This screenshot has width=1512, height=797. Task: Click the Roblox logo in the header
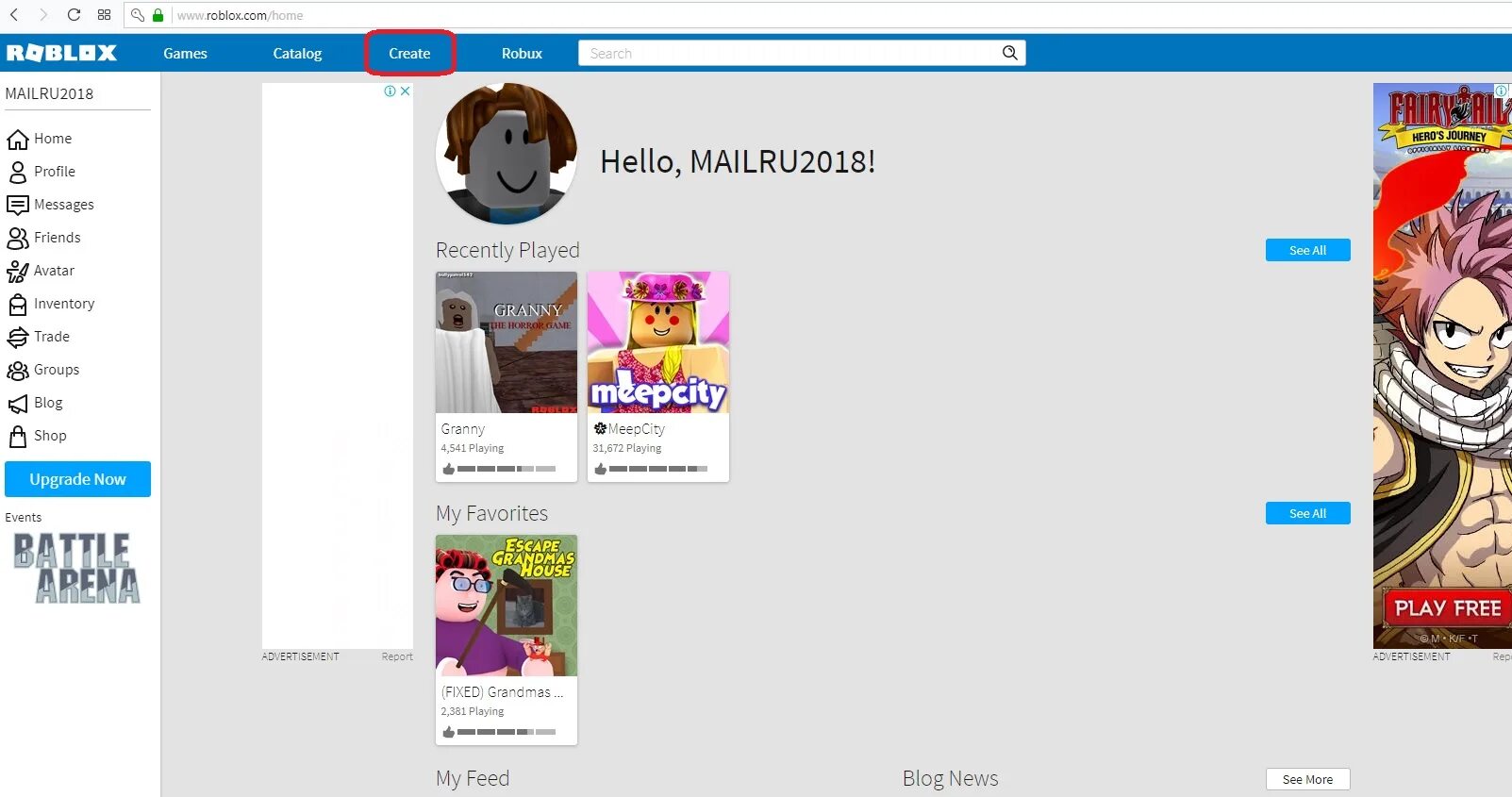(61, 53)
